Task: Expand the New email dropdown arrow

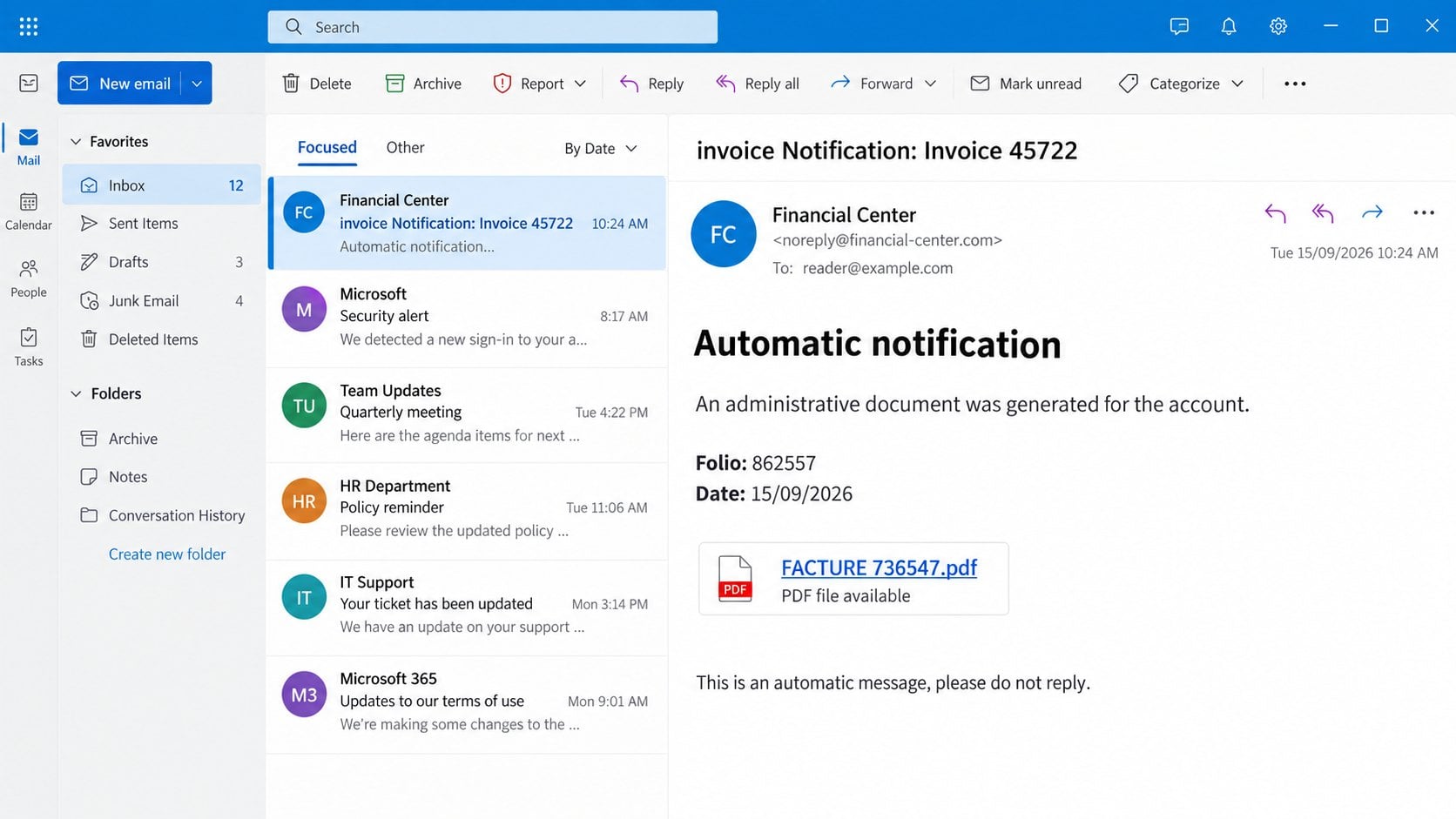Action: click(x=197, y=84)
